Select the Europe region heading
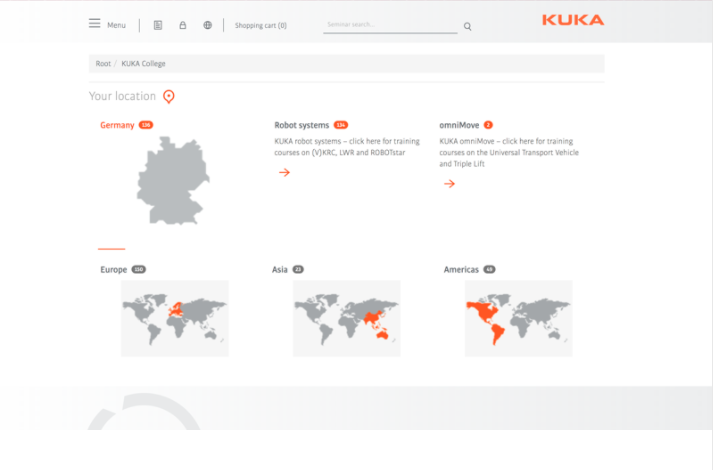This screenshot has width=713, height=470. point(114,270)
